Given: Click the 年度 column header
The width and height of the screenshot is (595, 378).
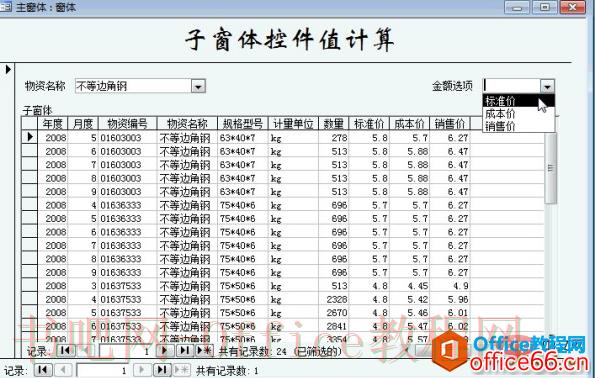Looking at the screenshot, I should [x=52, y=123].
